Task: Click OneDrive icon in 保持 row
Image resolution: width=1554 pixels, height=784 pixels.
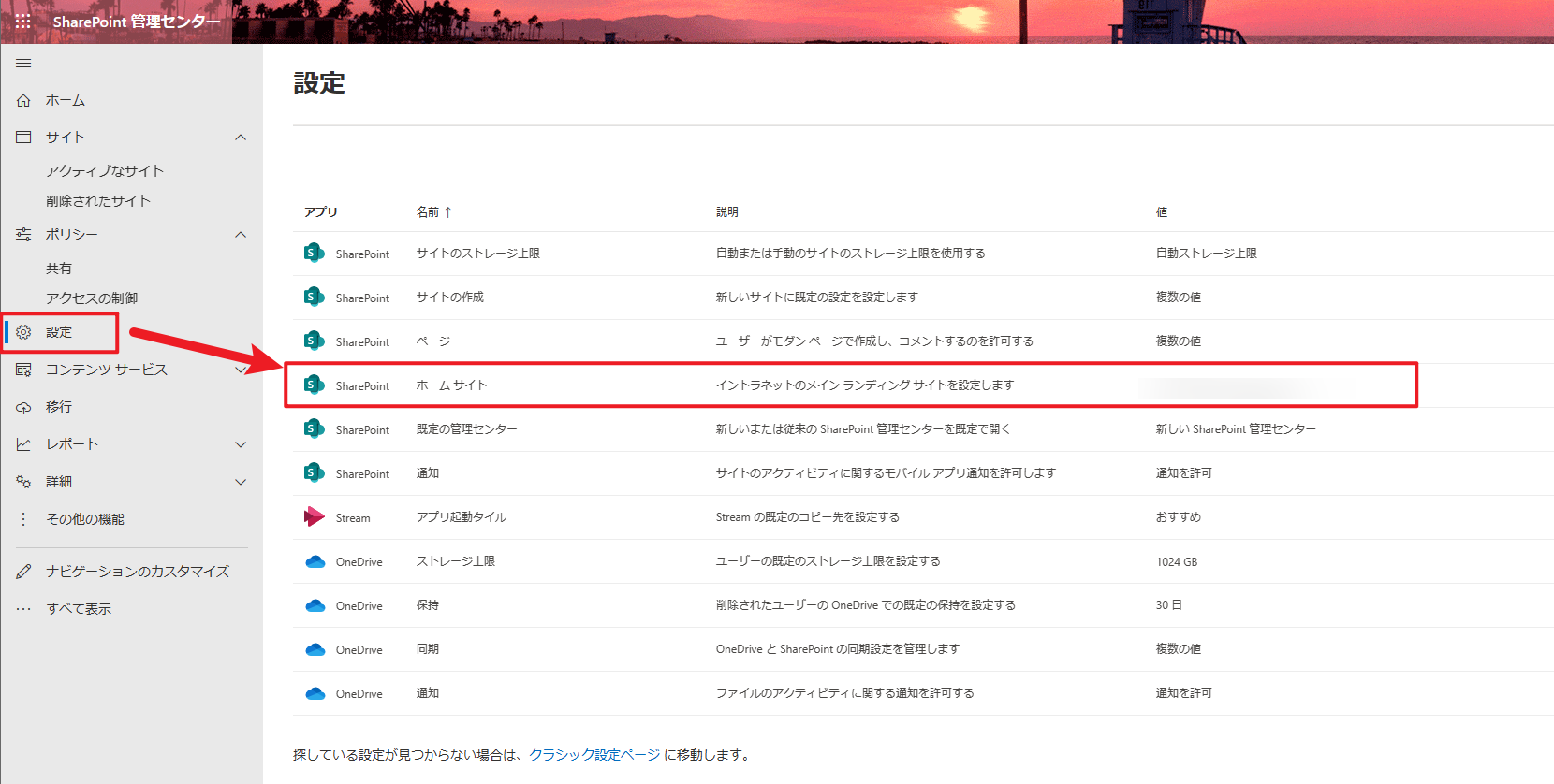Action: 315,605
